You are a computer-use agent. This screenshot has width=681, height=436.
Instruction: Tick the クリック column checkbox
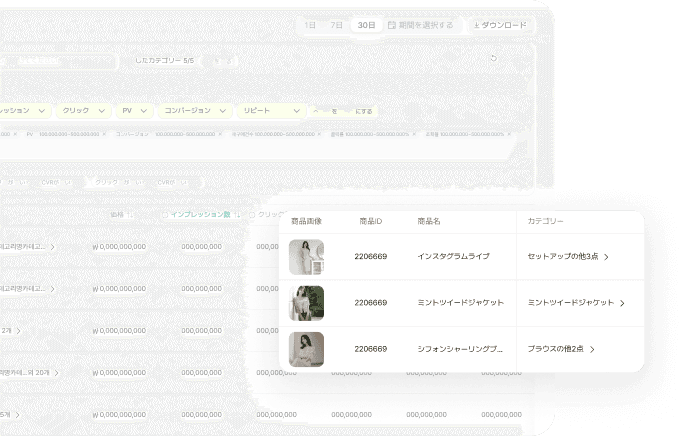coord(252,215)
